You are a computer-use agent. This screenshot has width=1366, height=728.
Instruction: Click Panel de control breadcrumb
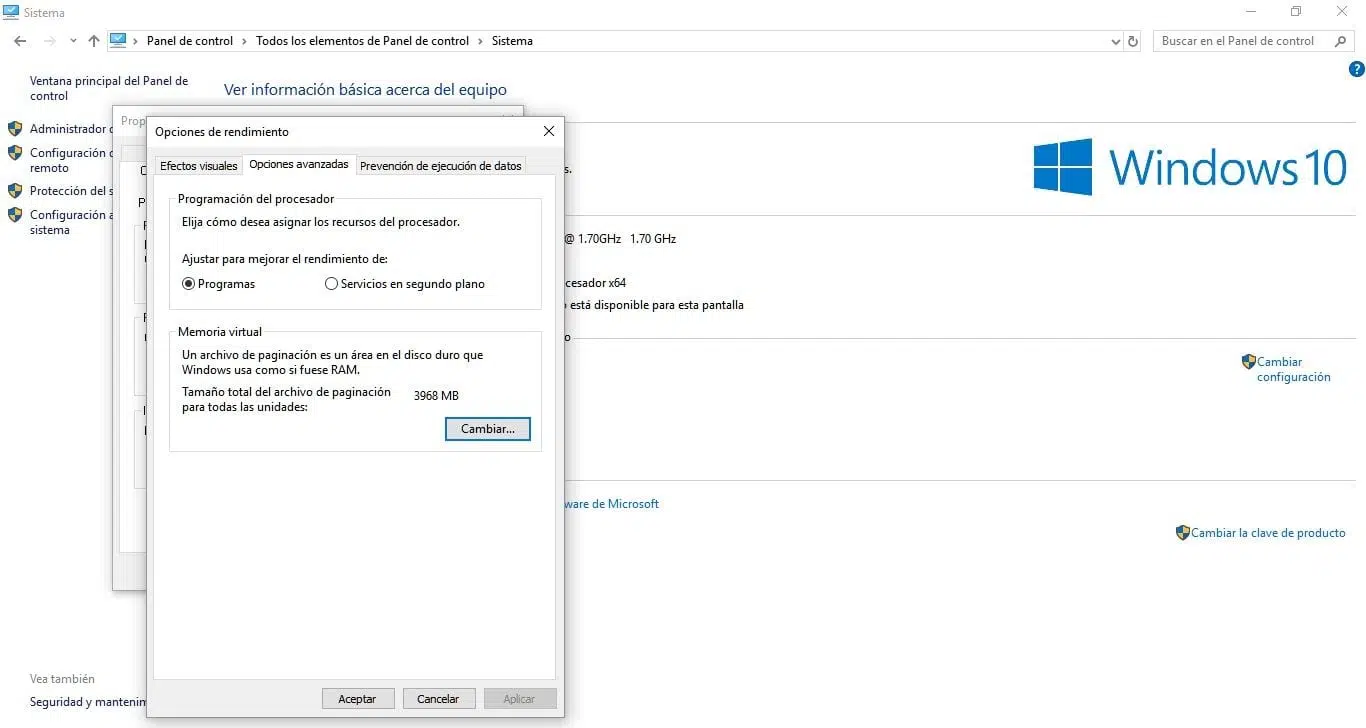[x=190, y=41]
